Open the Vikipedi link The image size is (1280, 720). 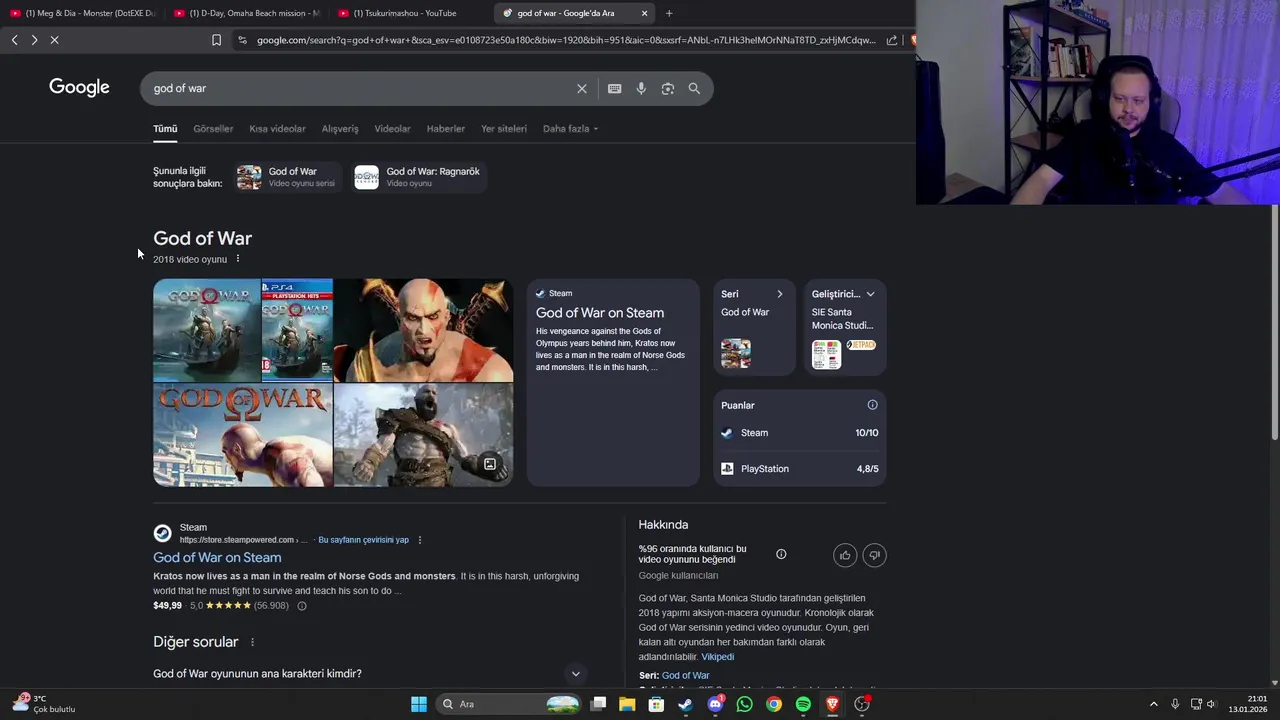click(x=718, y=657)
